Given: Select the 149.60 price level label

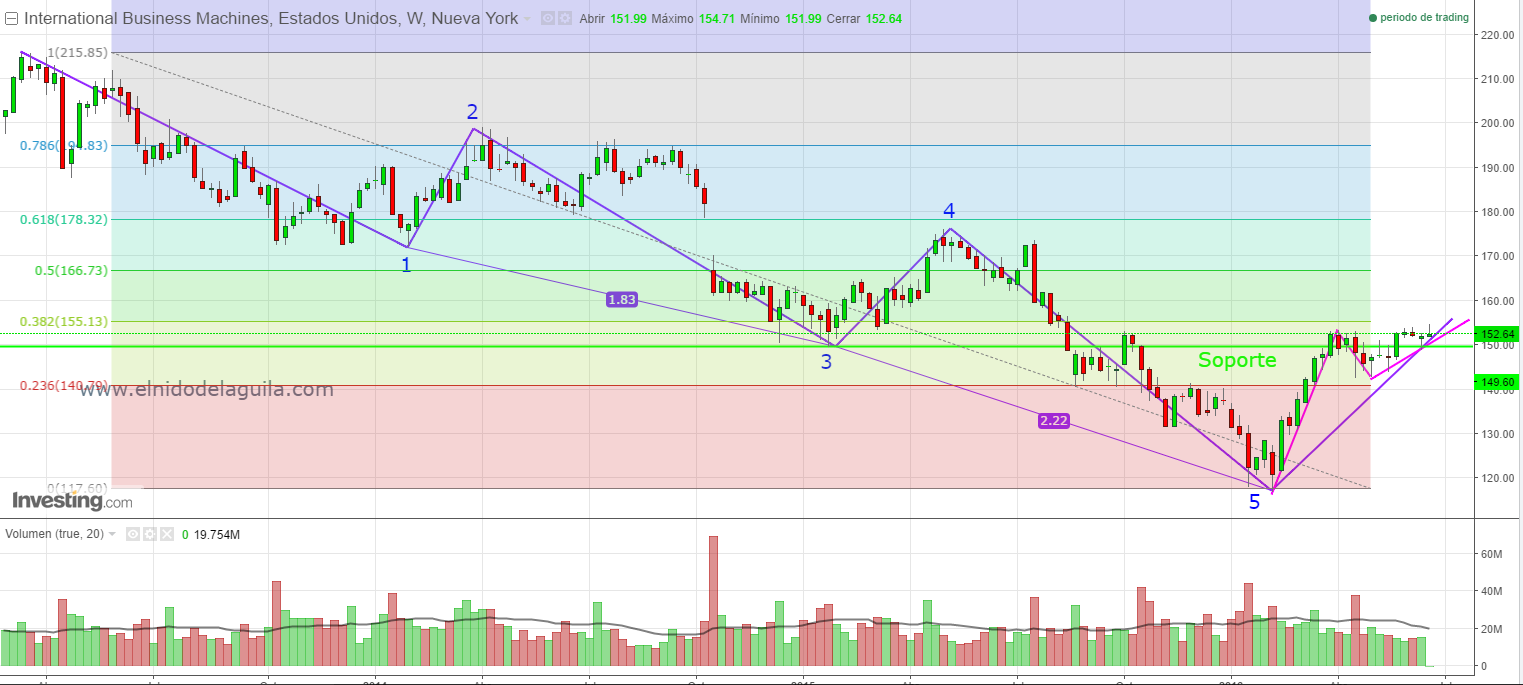Looking at the screenshot, I should [x=1496, y=381].
